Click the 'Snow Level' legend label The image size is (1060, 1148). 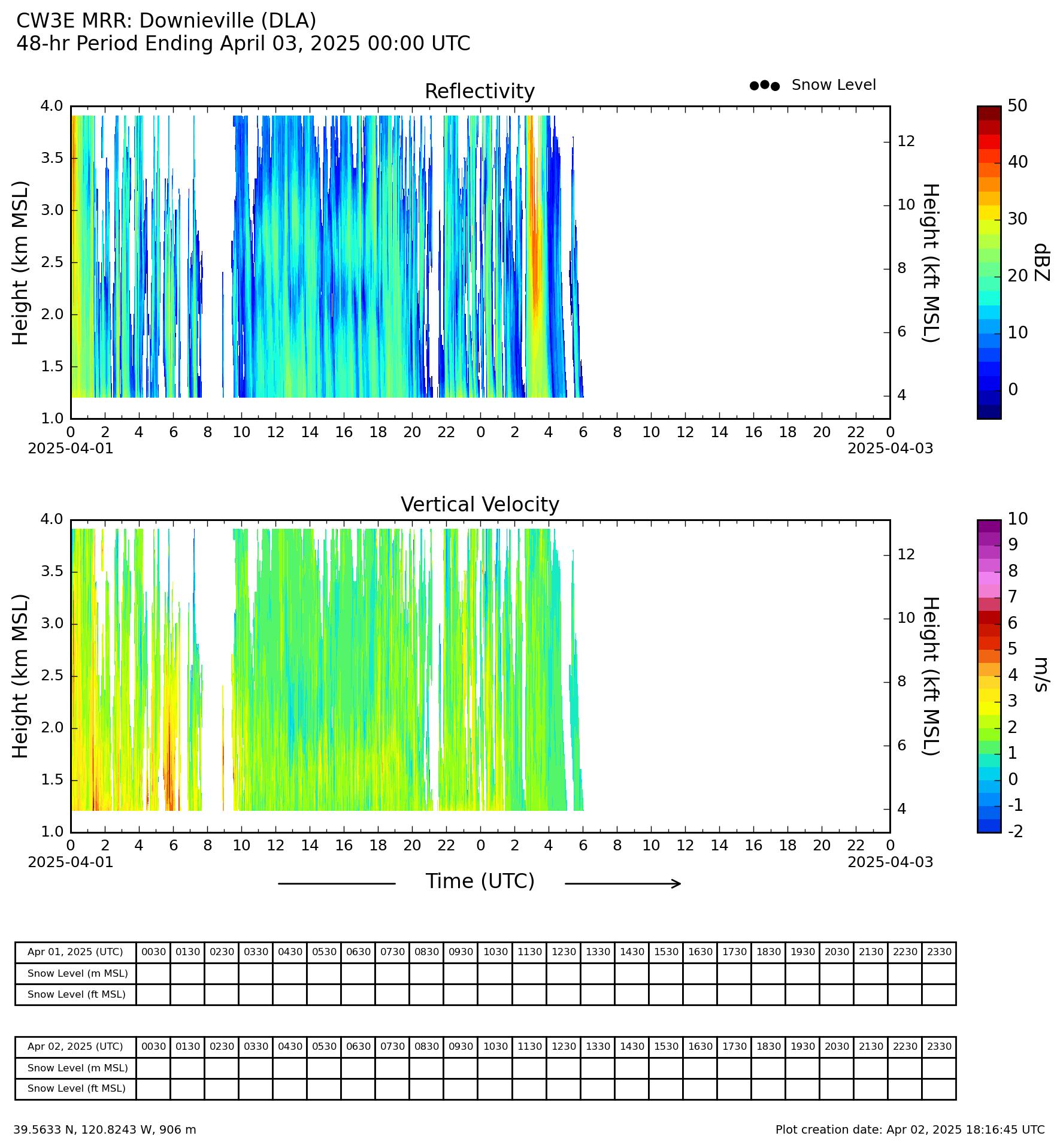click(x=834, y=85)
